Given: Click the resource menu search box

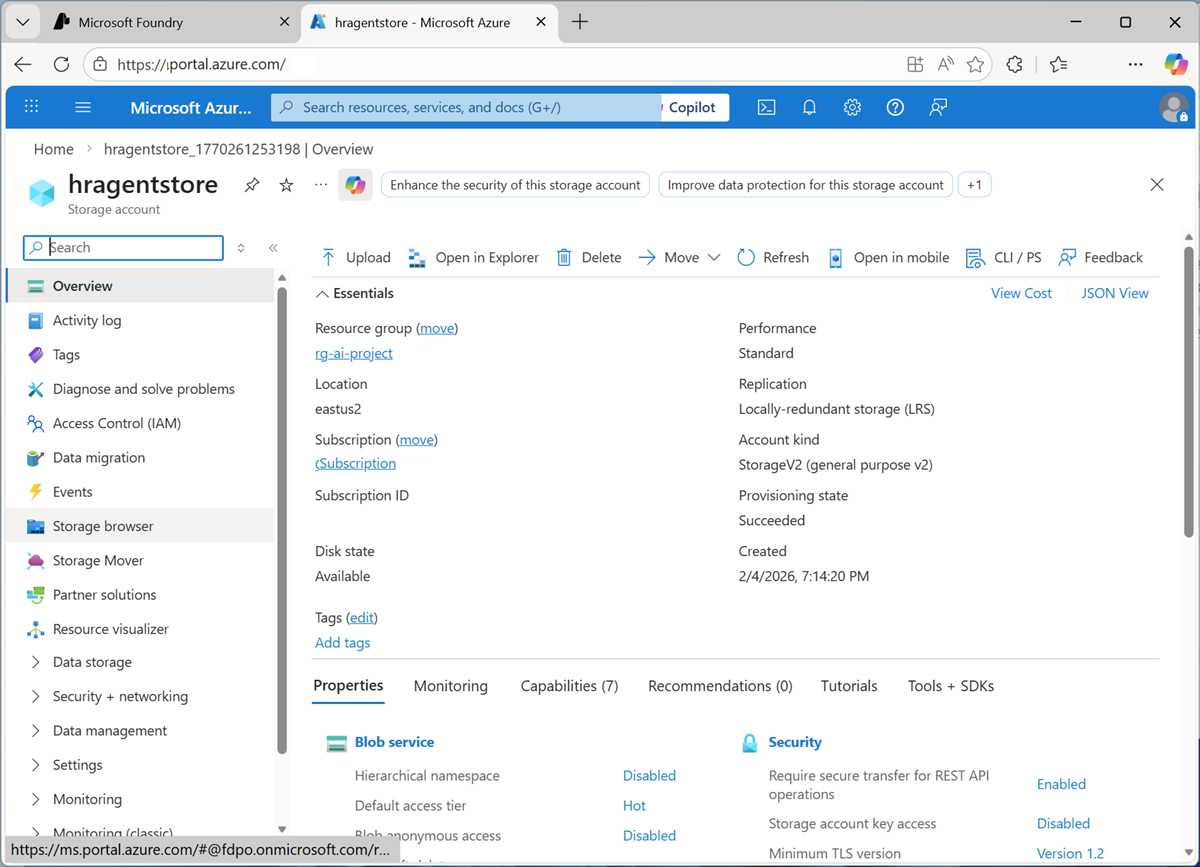Looking at the screenshot, I should (122, 247).
